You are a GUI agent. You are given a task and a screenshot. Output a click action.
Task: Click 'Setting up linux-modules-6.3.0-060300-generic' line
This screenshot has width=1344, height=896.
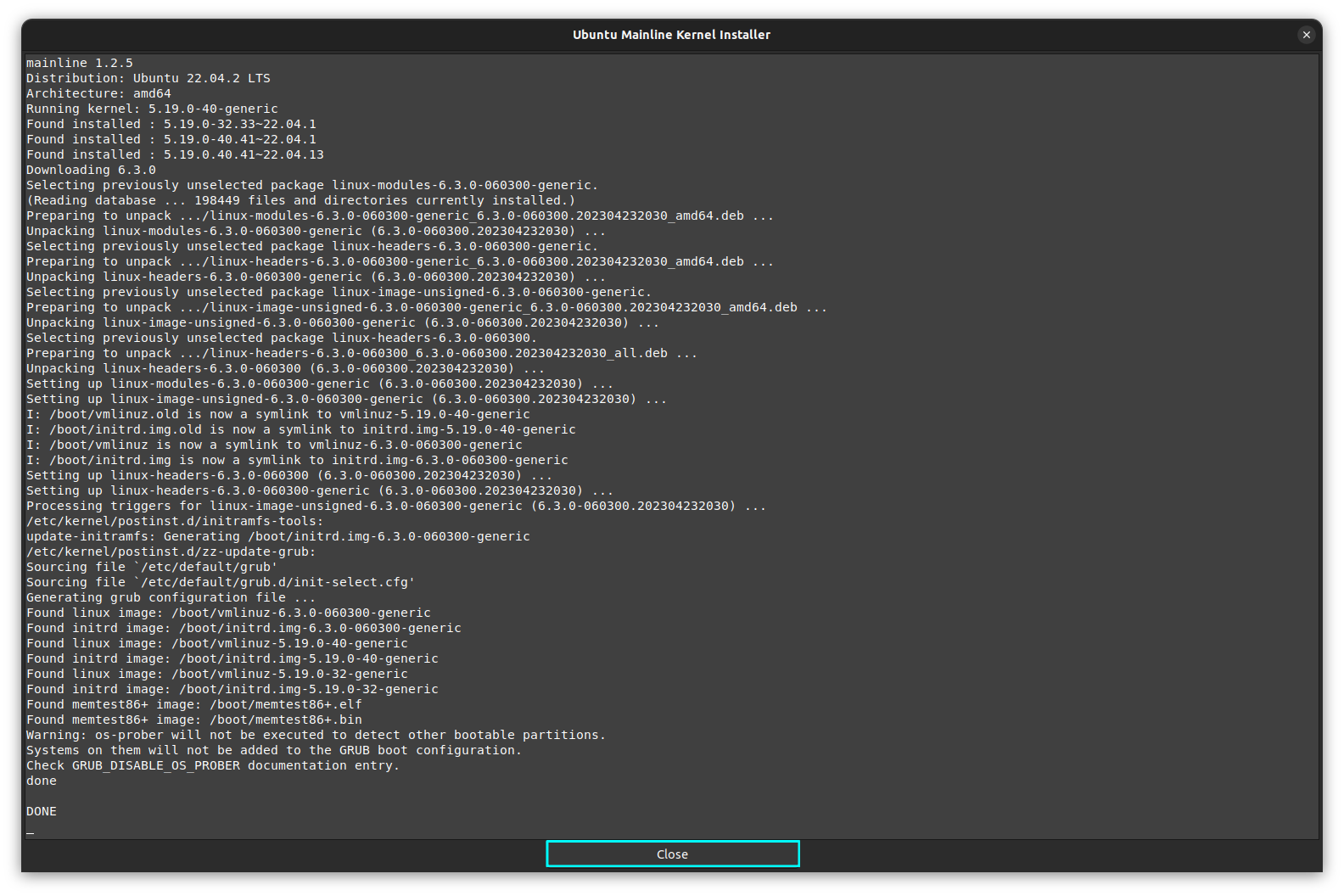tap(320, 384)
